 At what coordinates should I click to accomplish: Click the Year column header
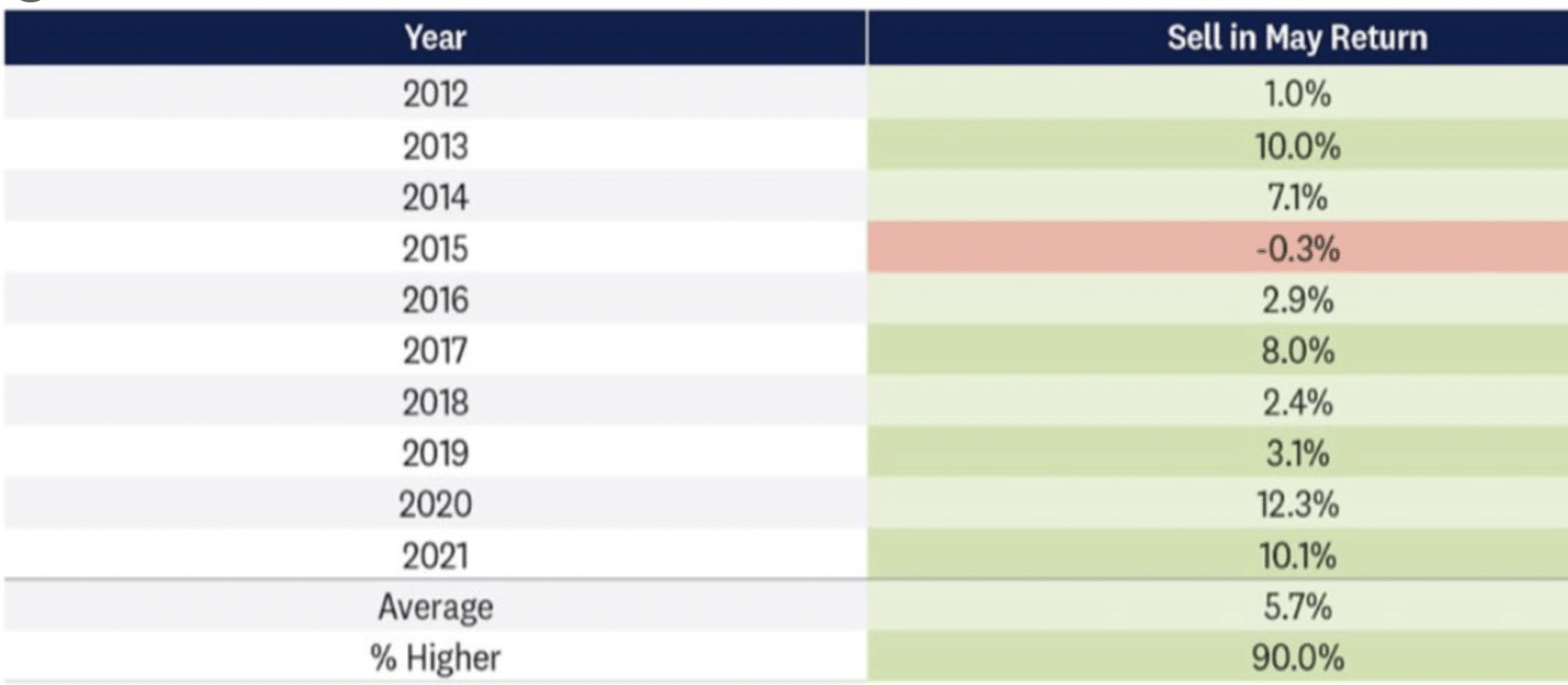click(x=435, y=37)
